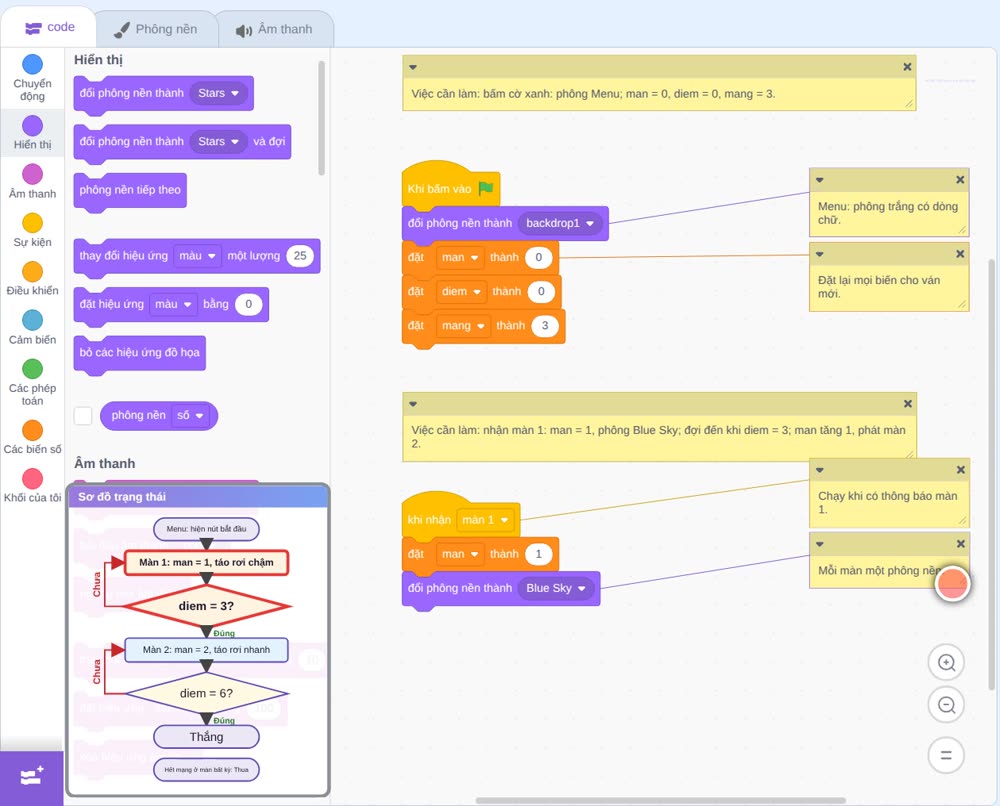The image size is (1000, 806).
Task: Open the Chuyển động block category
Action: pyautogui.click(x=32, y=78)
